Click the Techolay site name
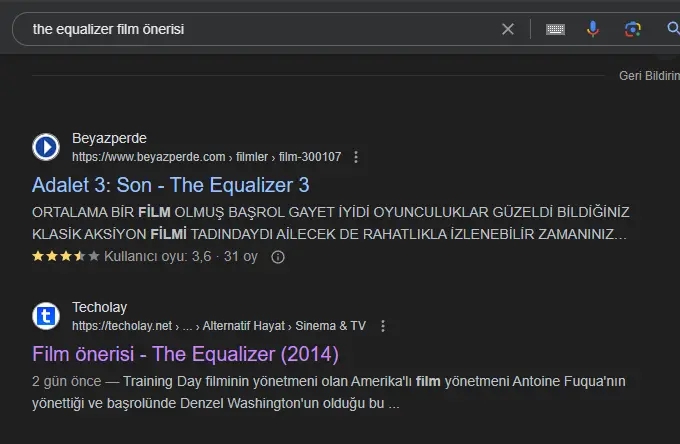The height and width of the screenshot is (444, 680). click(99, 307)
